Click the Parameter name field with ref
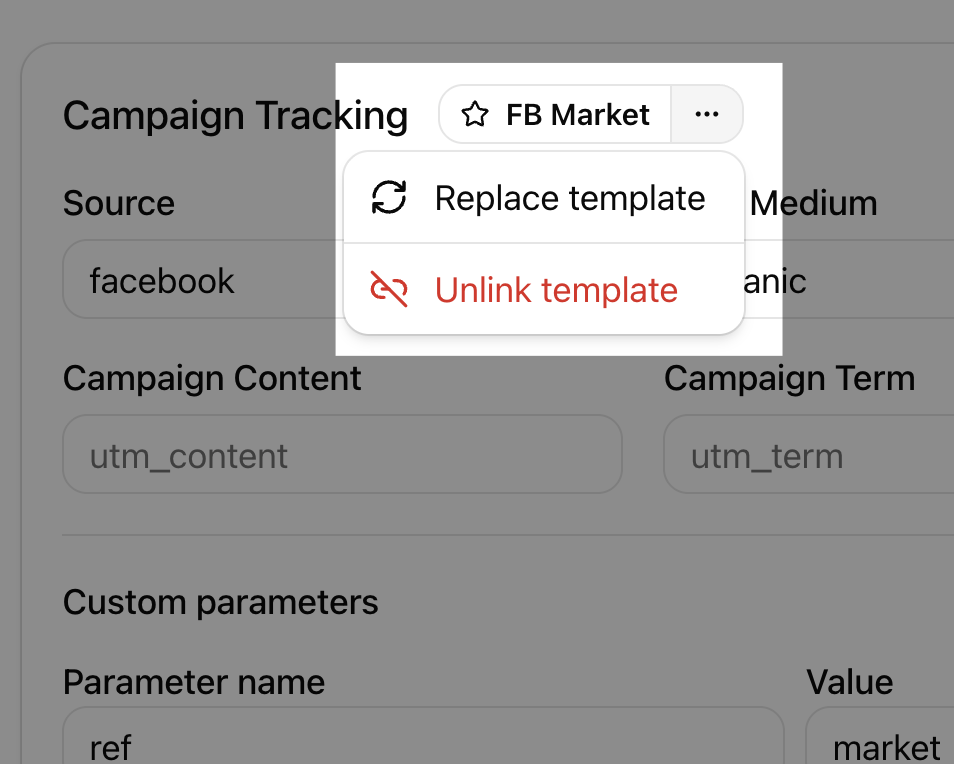This screenshot has width=954, height=764. point(423,735)
